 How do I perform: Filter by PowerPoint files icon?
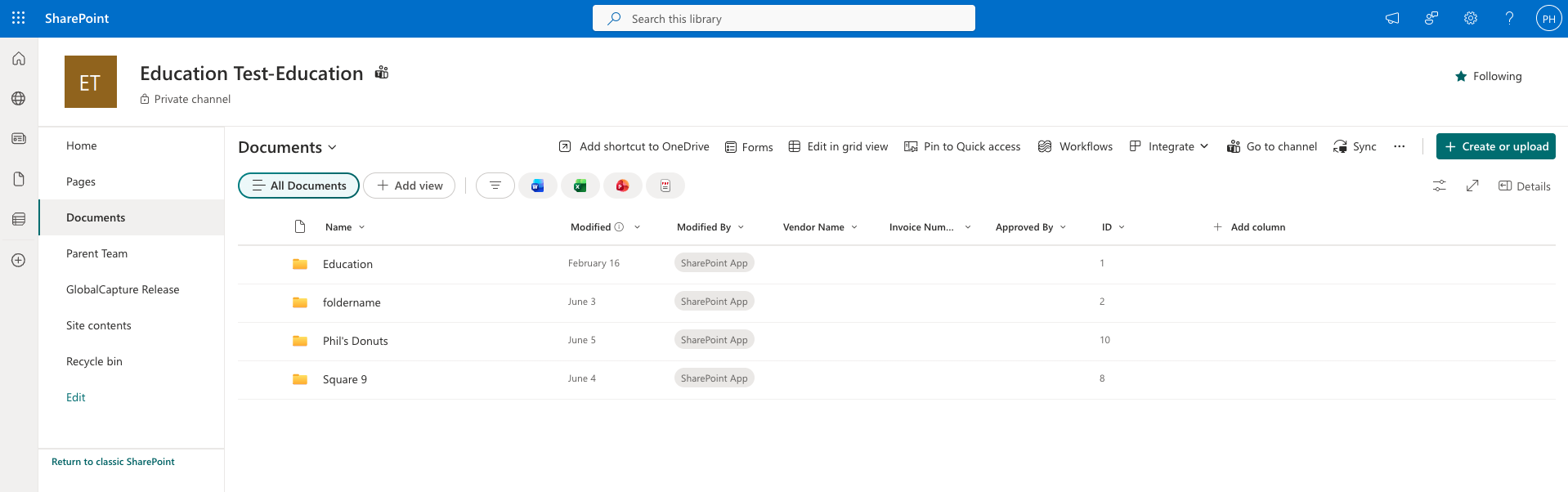tap(623, 186)
